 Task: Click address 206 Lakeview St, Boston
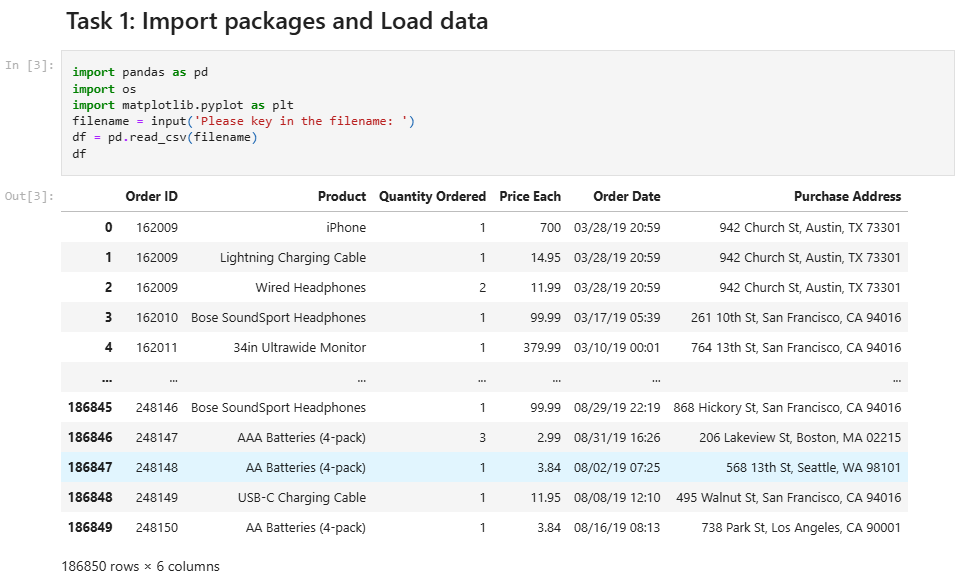click(x=800, y=438)
